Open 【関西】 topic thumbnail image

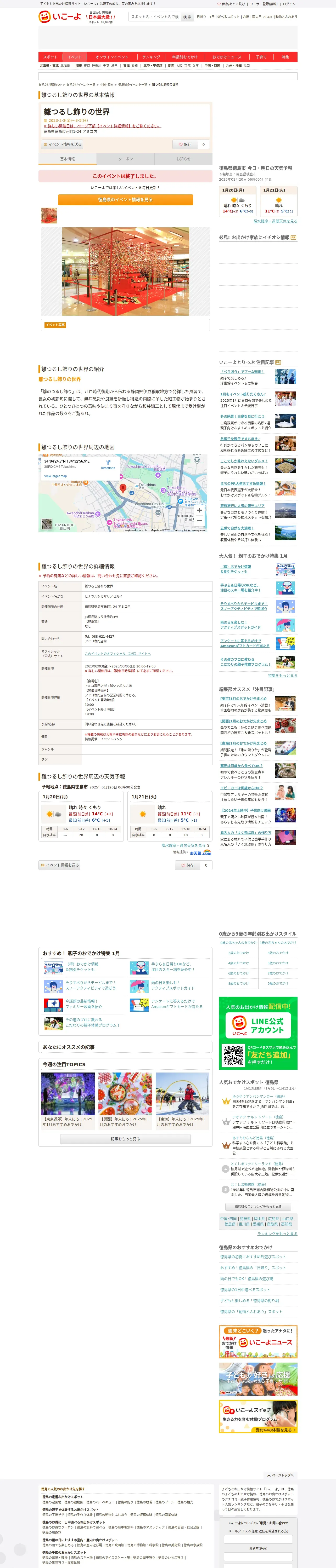pyautogui.click(x=125, y=1094)
